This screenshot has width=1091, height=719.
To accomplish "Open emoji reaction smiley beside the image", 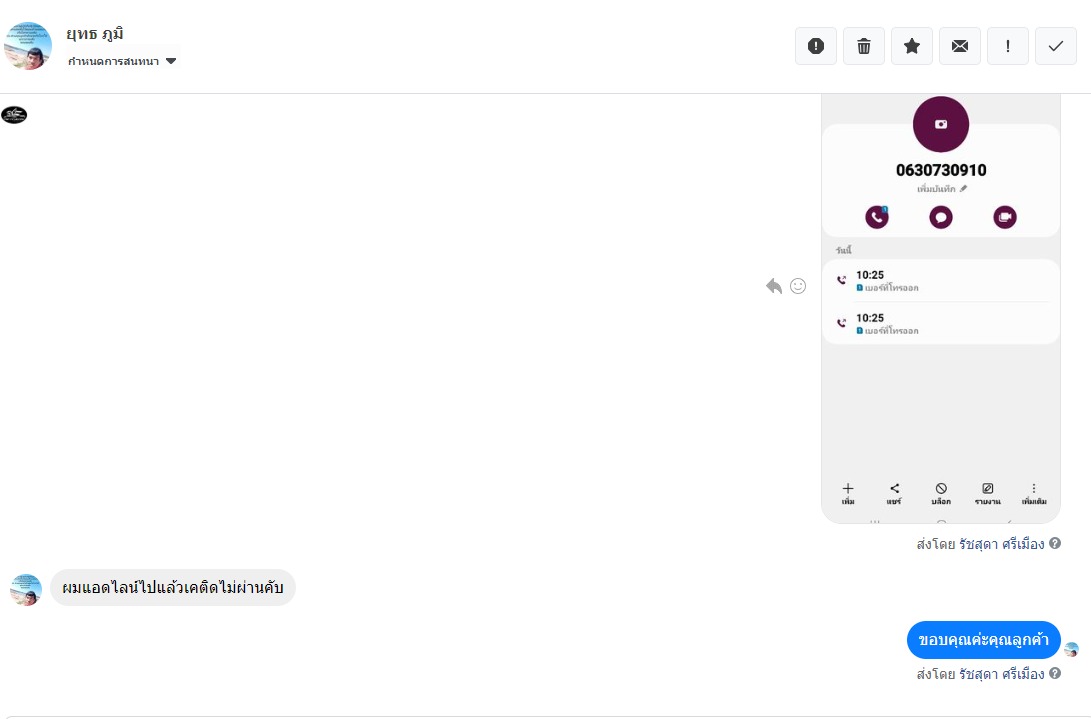I will [x=798, y=286].
